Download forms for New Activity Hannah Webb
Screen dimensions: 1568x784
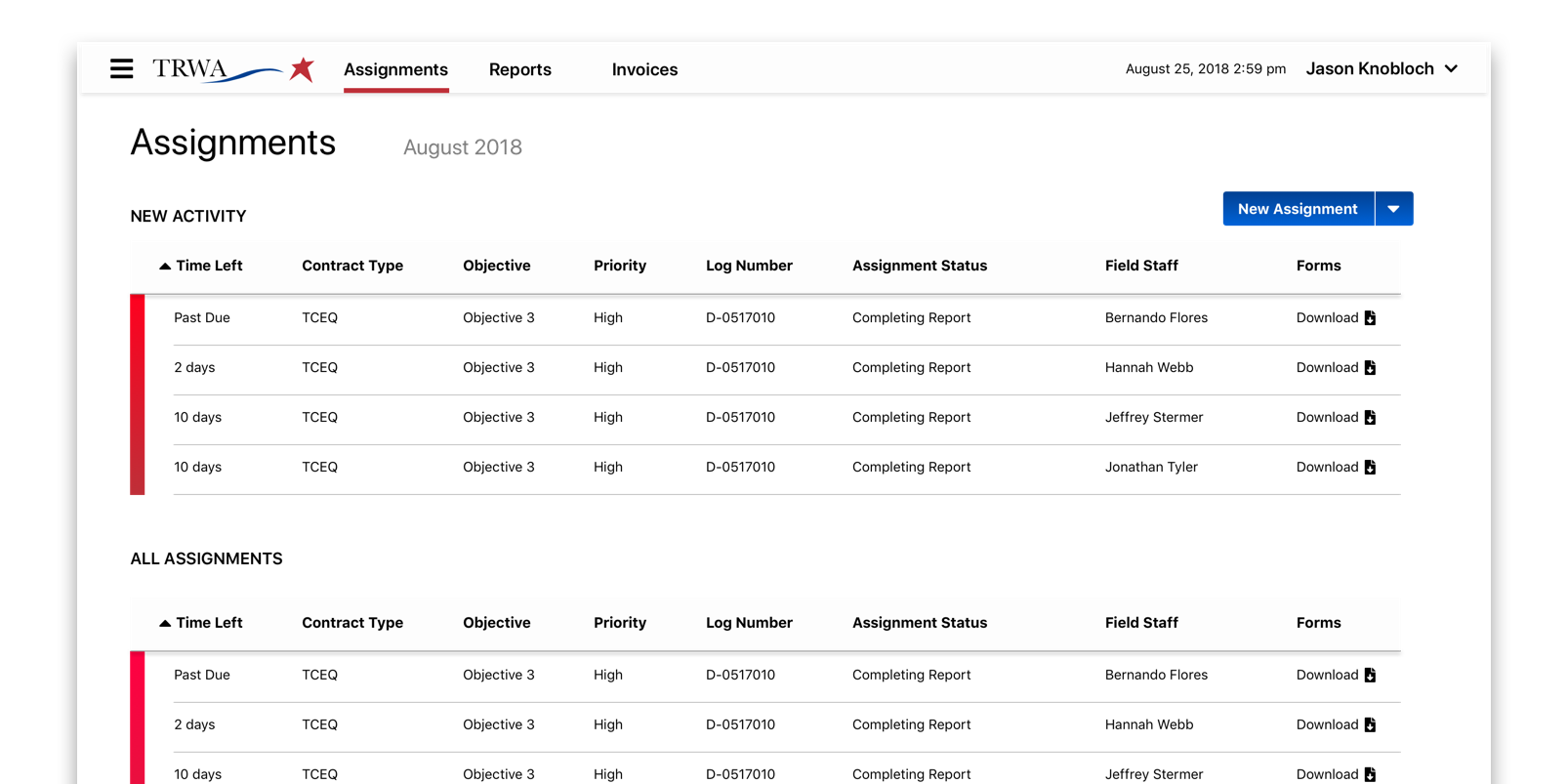1336,368
